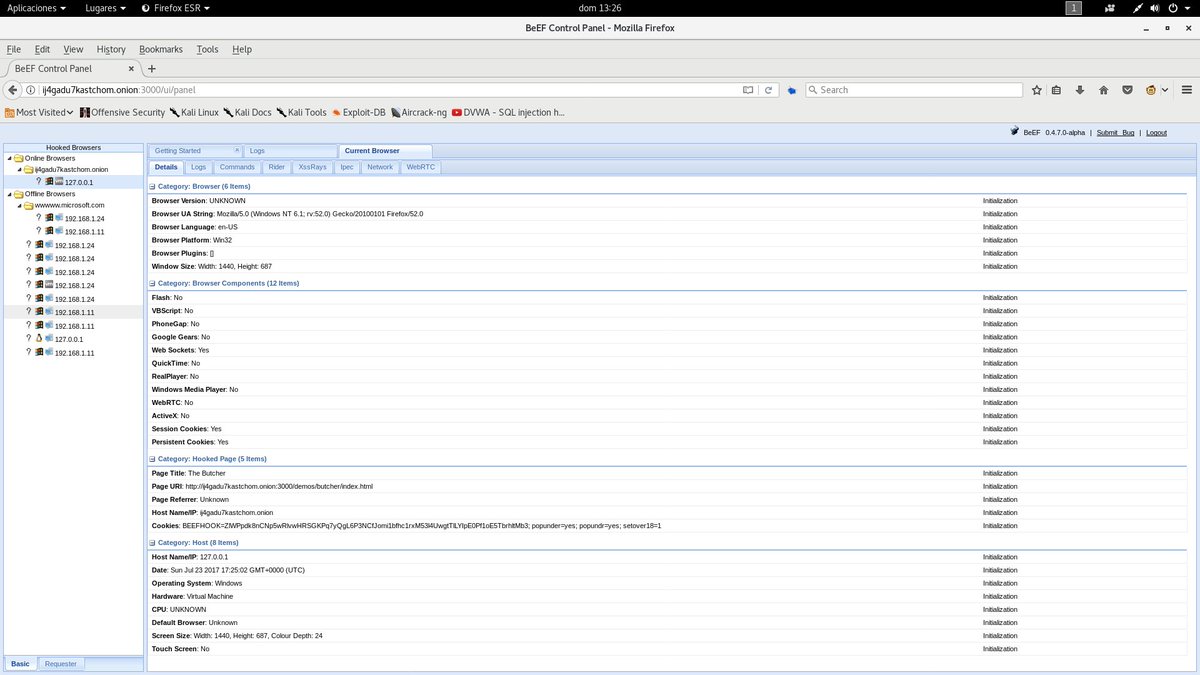Image resolution: width=1200 pixels, height=675 pixels.
Task: Collapse the Online Browsers tree node
Action: tap(9, 158)
